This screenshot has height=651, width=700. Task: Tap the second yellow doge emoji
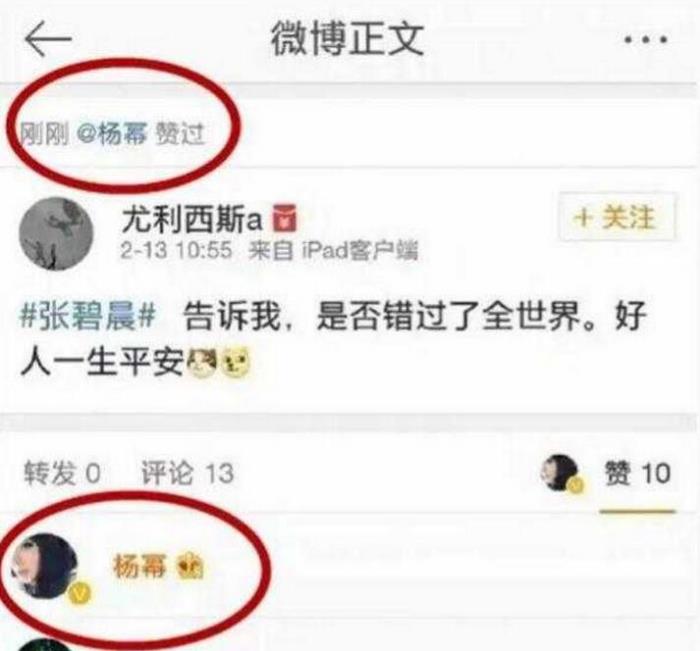pyautogui.click(x=236, y=361)
